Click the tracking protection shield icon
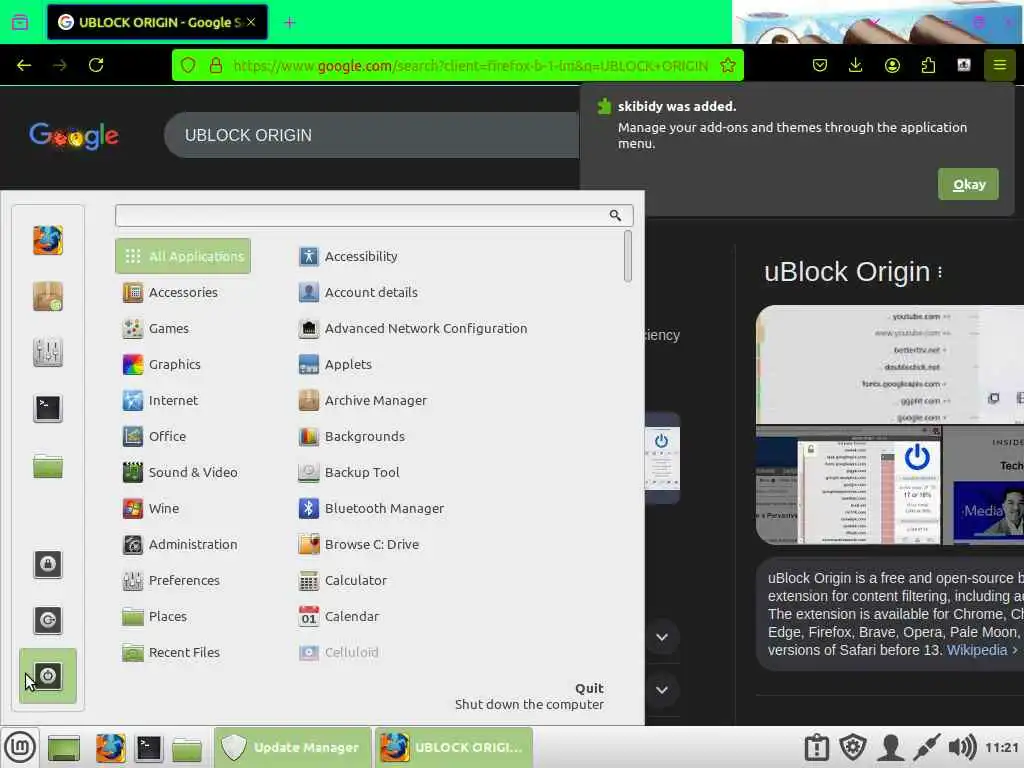1024x768 pixels. tap(188, 65)
